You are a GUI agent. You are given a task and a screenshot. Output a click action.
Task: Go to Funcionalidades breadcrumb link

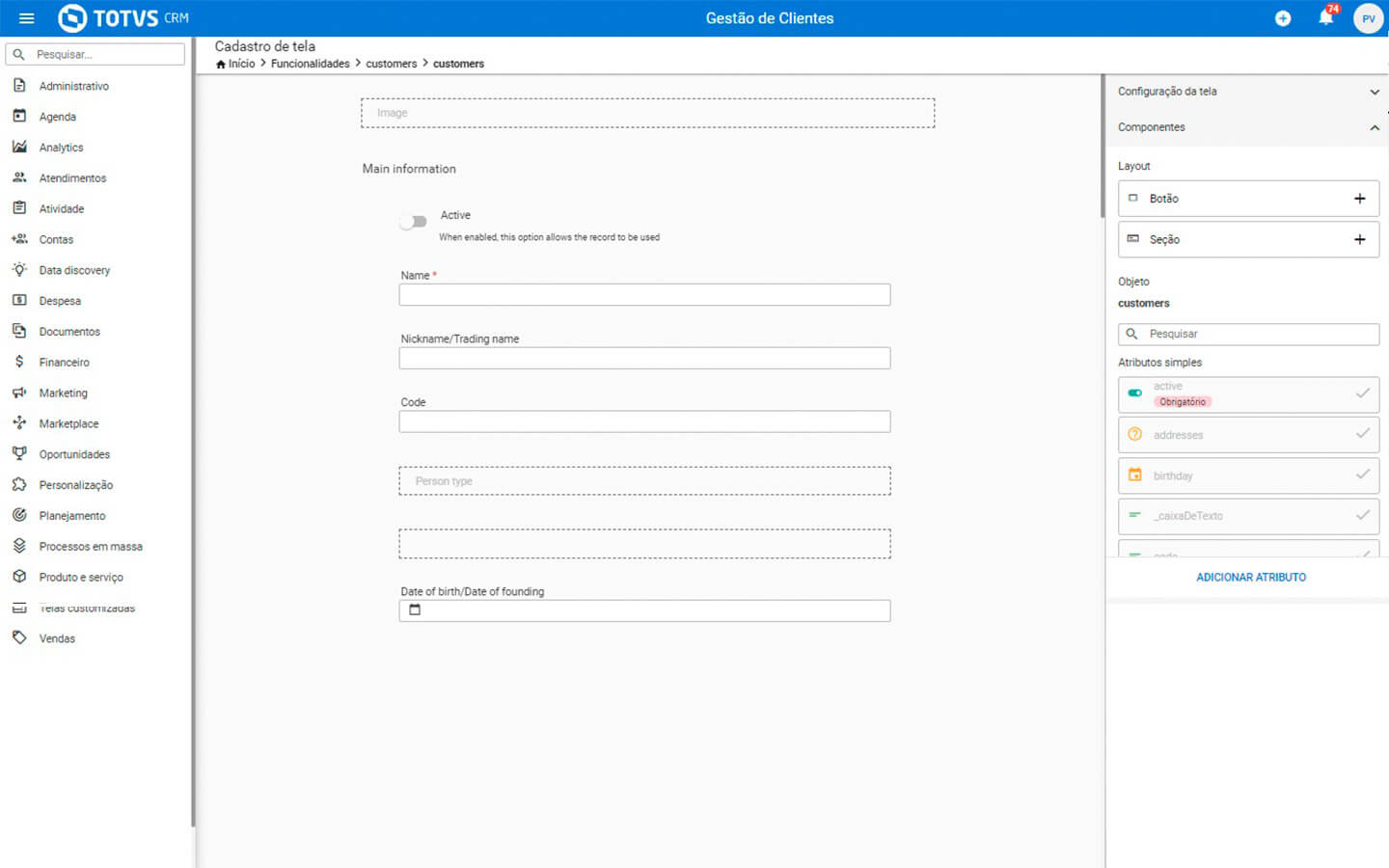[310, 64]
